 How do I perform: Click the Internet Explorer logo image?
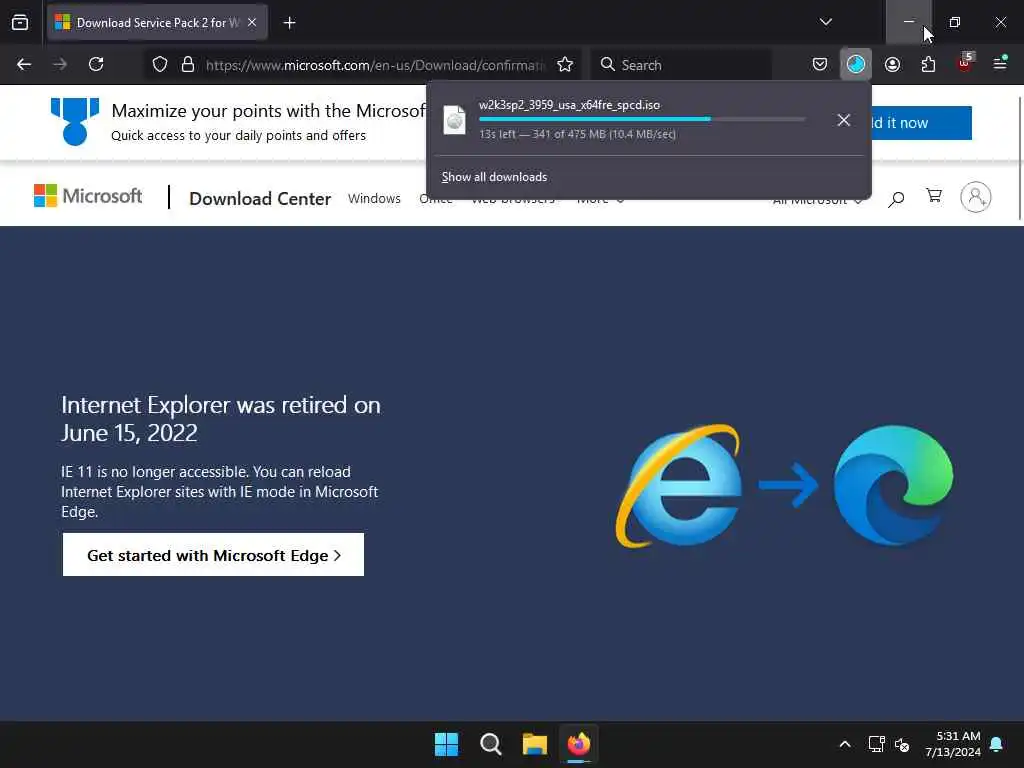[x=679, y=485]
